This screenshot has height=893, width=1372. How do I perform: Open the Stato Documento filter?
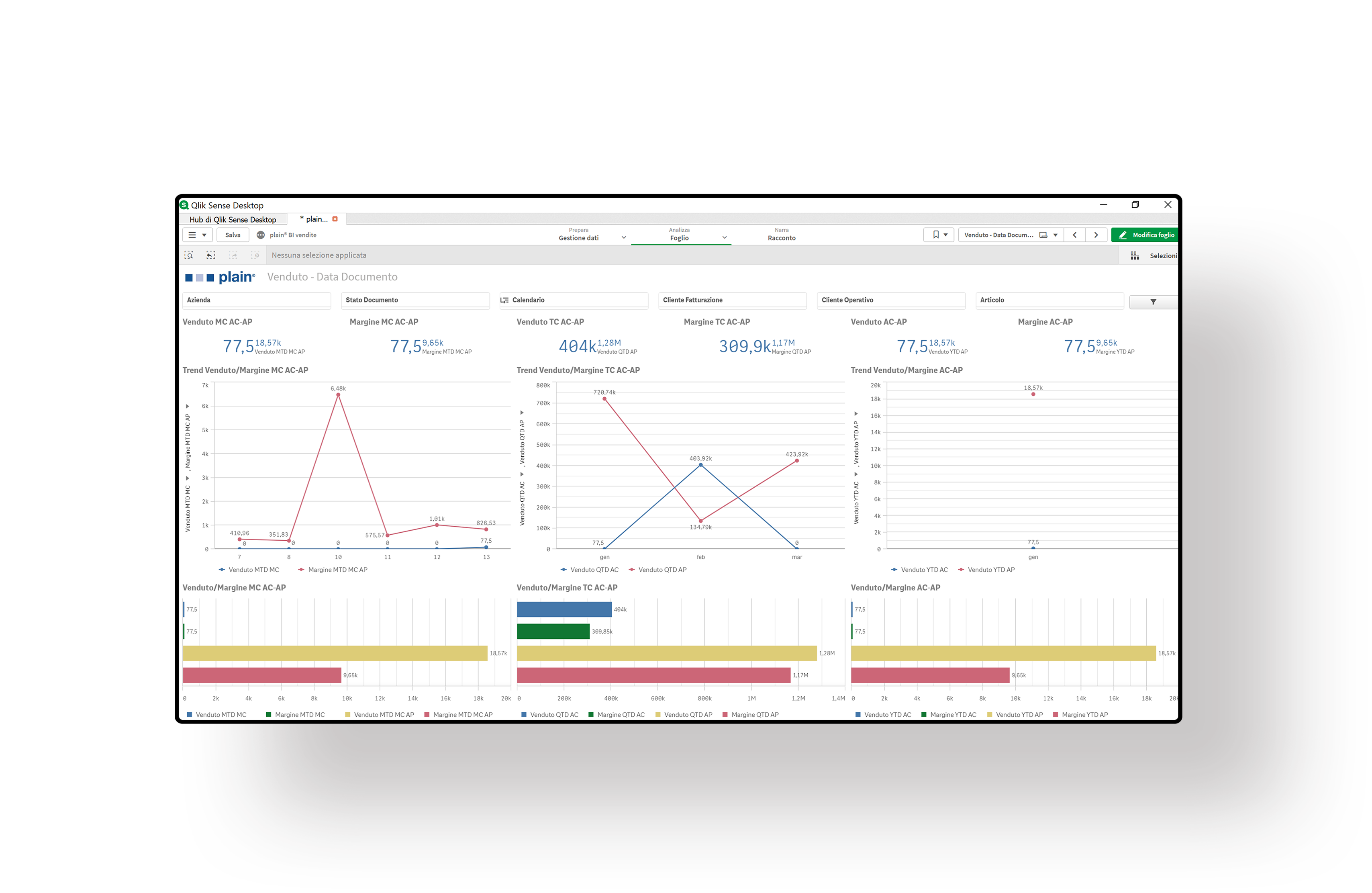click(415, 300)
